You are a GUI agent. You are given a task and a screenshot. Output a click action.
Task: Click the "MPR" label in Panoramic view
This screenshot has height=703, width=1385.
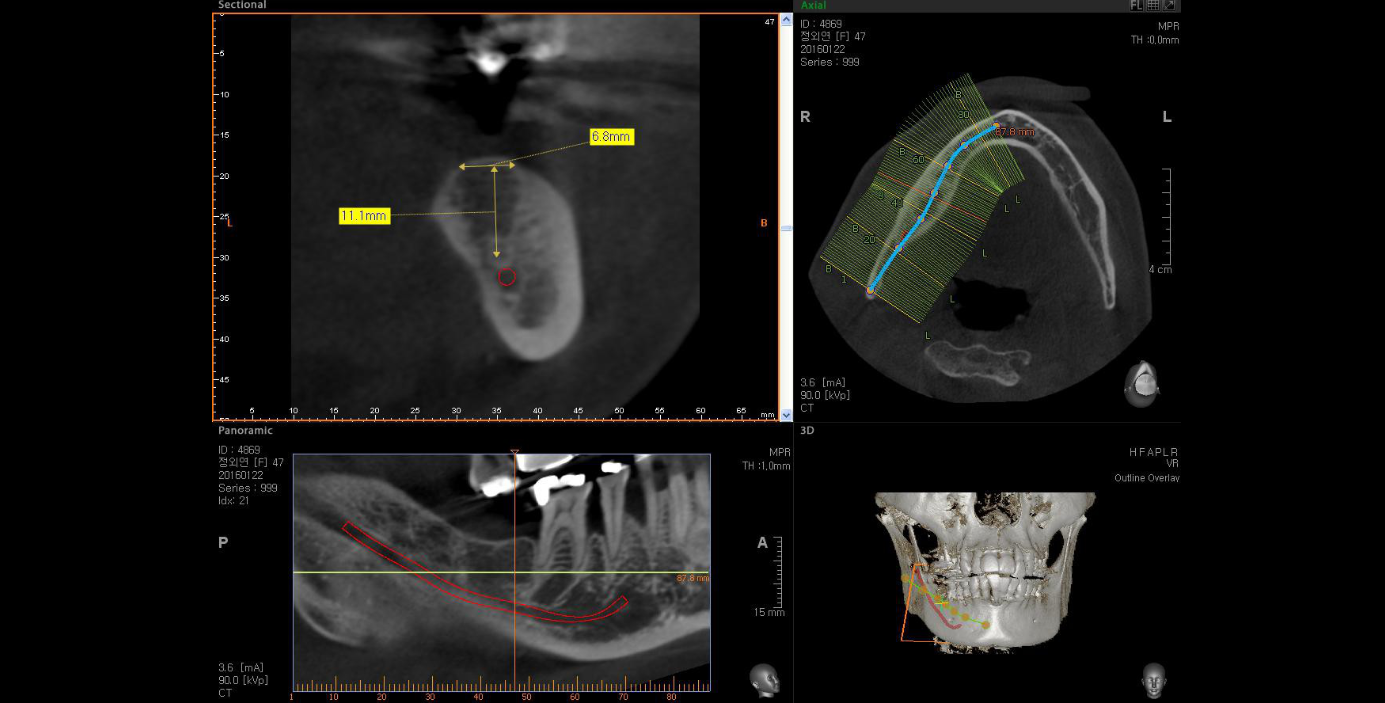[780, 452]
